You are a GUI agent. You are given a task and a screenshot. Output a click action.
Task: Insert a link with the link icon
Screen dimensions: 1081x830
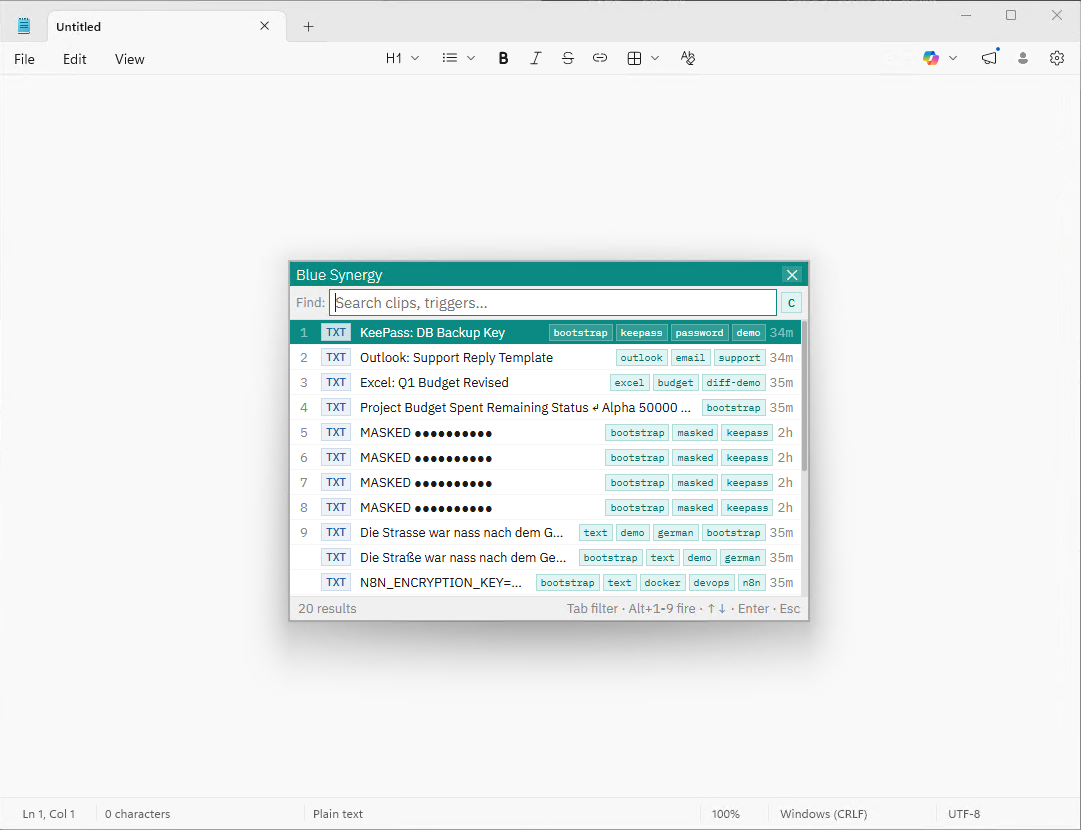[x=600, y=59]
